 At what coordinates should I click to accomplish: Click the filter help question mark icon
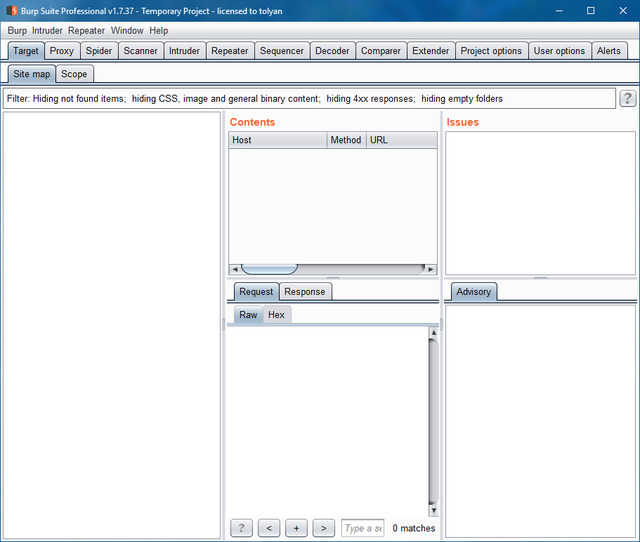[627, 98]
